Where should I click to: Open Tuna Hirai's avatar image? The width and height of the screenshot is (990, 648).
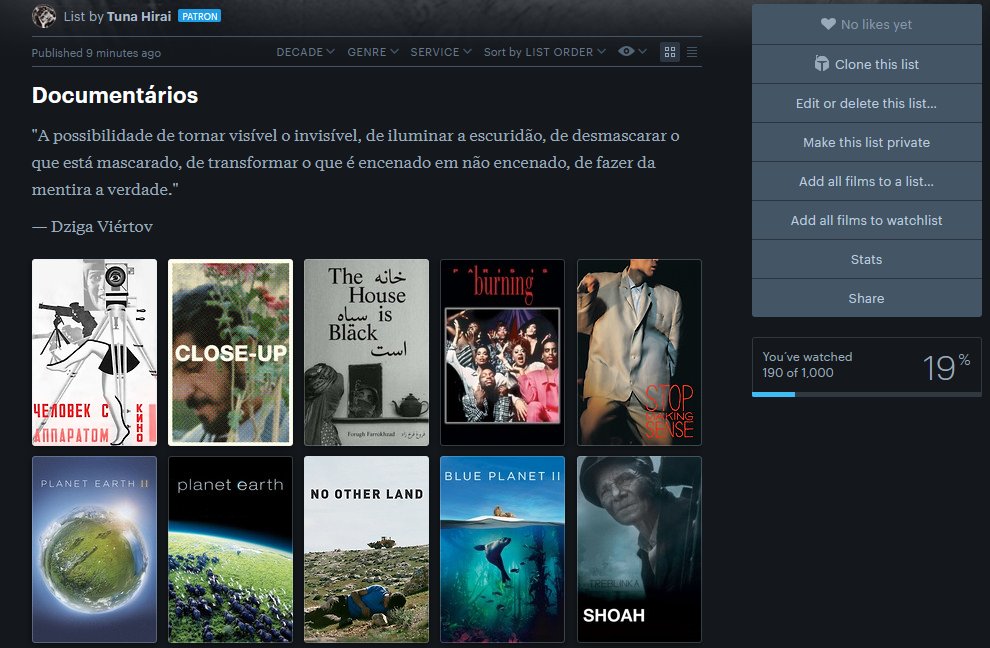[44, 16]
